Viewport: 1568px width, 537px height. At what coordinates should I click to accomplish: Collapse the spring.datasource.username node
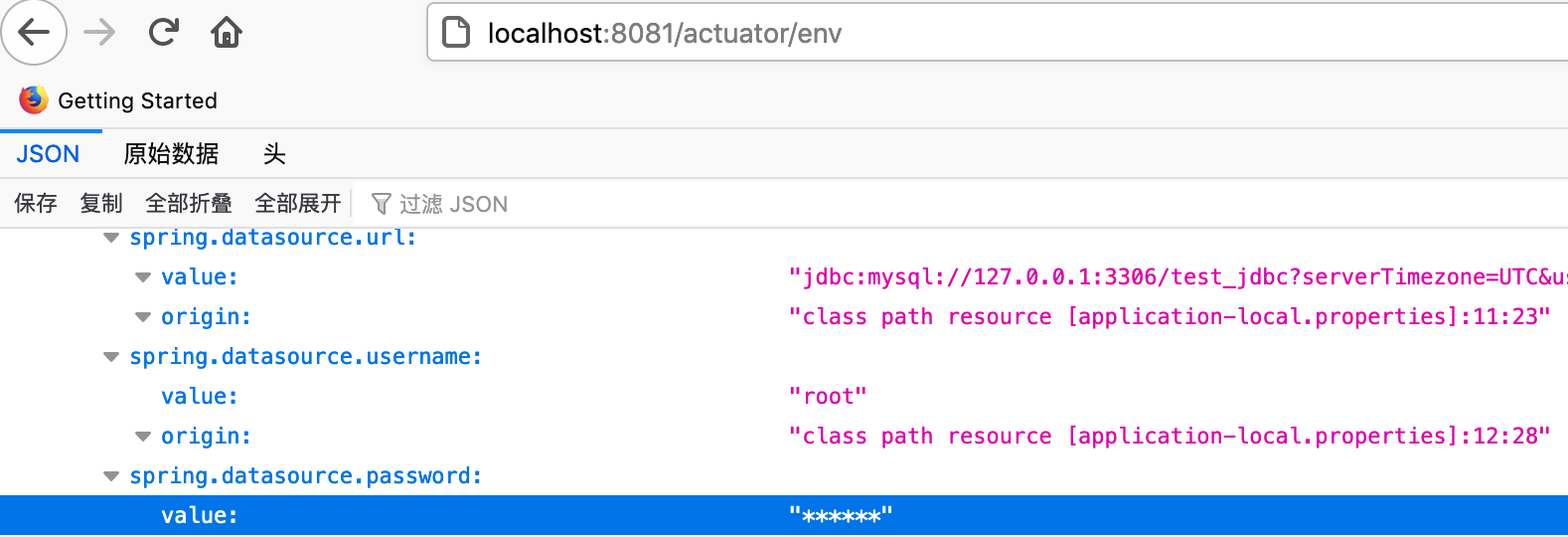coord(111,357)
